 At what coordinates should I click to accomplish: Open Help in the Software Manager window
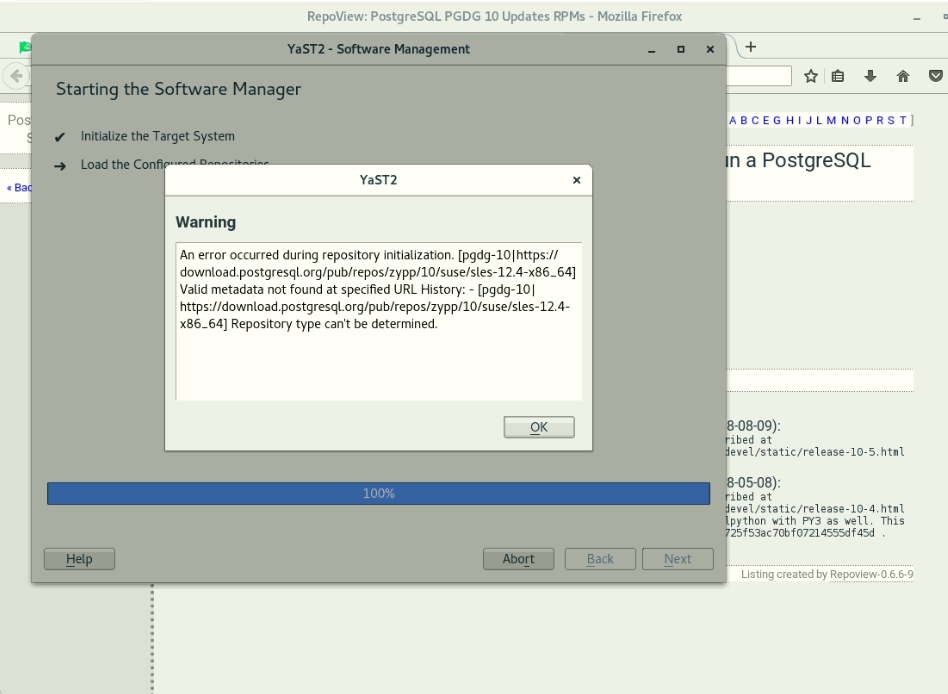79,559
